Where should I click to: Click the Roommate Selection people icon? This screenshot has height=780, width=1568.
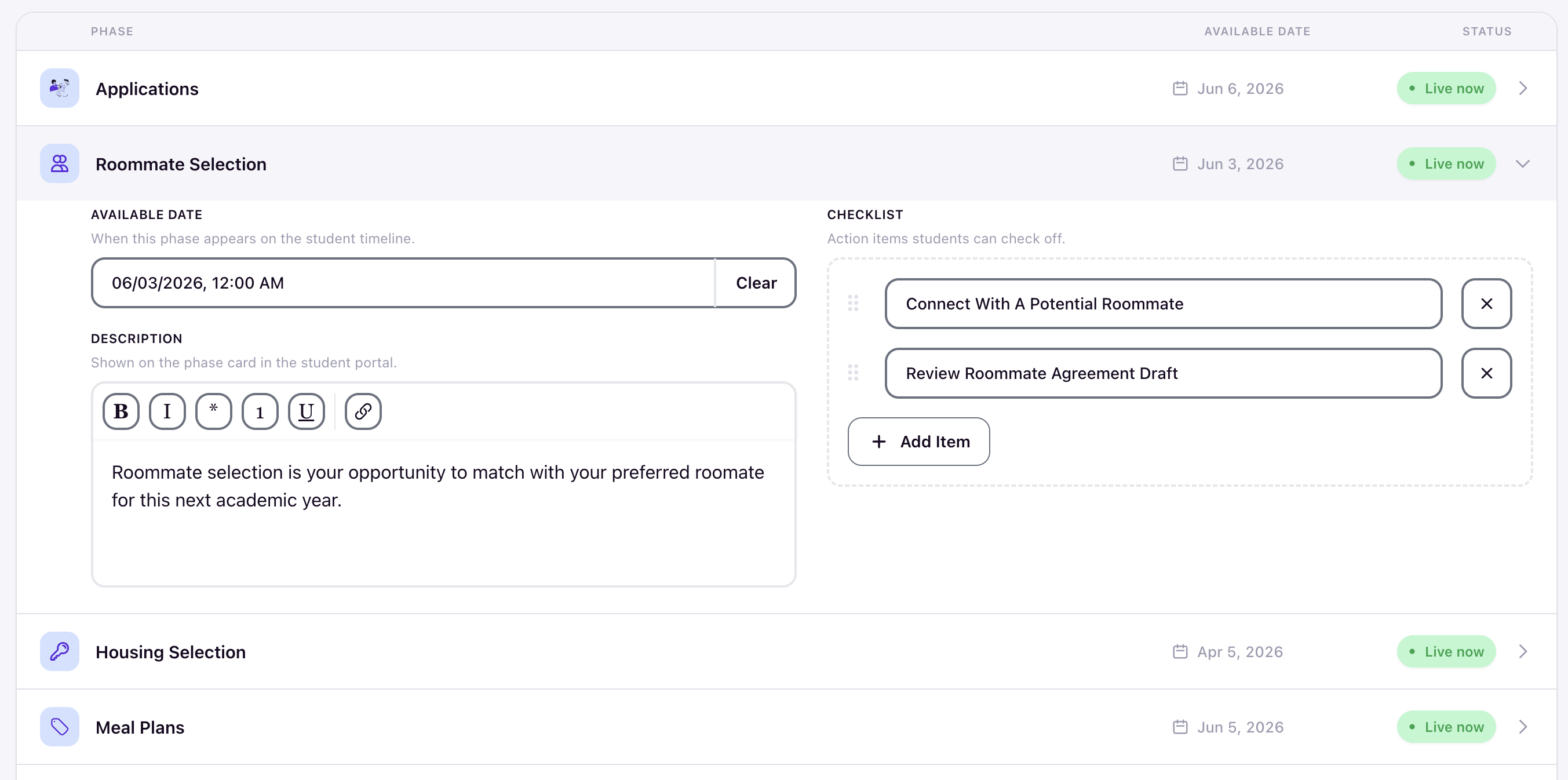(x=60, y=164)
